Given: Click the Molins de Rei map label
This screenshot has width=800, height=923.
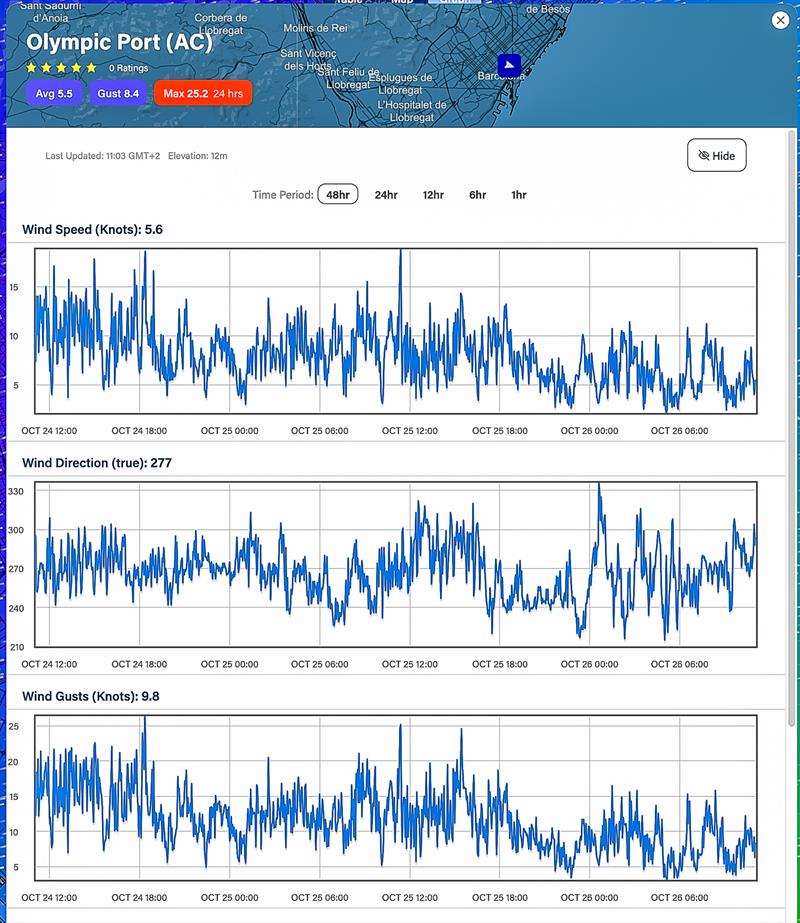Looking at the screenshot, I should tap(315, 28).
